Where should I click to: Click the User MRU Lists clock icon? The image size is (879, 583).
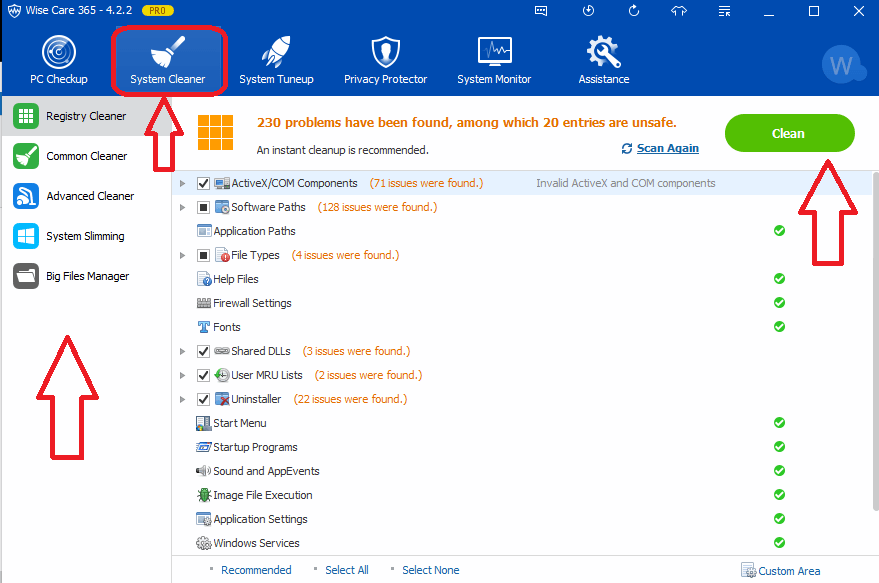(222, 375)
